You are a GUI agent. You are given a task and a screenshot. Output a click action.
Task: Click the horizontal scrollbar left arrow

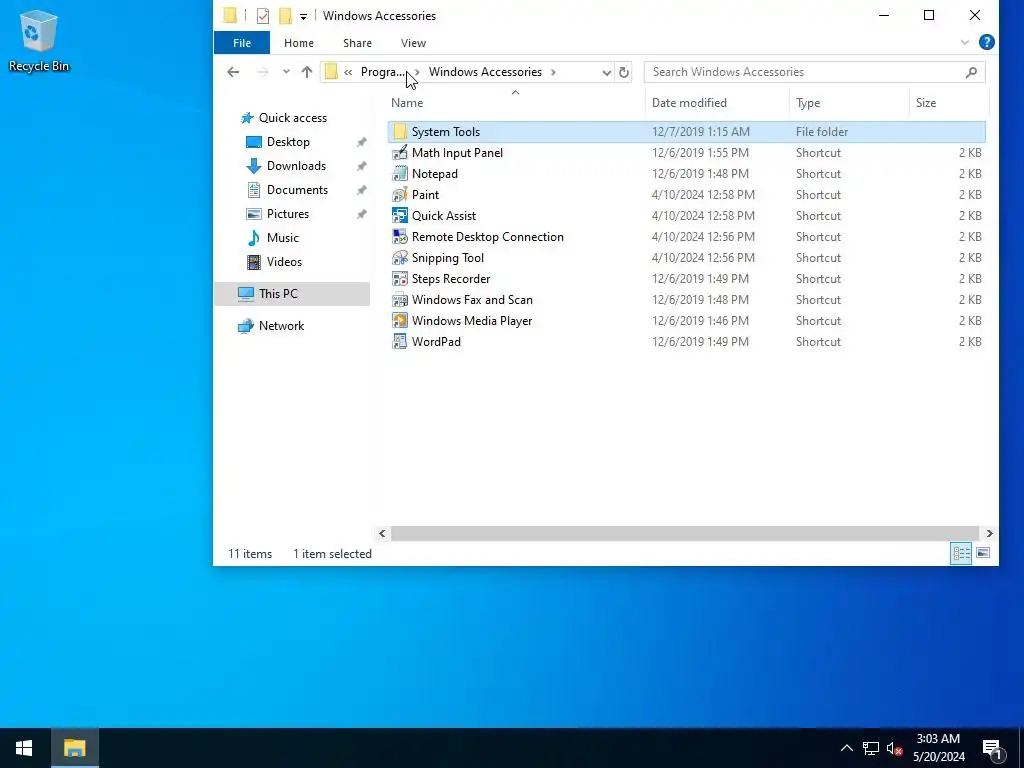point(383,534)
